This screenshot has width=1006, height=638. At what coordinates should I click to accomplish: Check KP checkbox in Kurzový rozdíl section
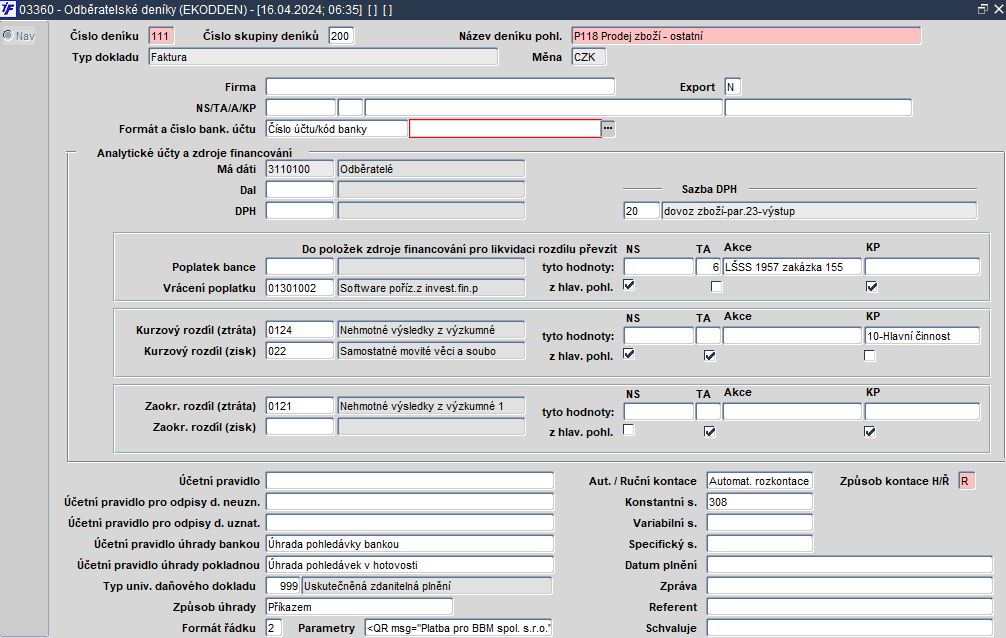(871, 355)
